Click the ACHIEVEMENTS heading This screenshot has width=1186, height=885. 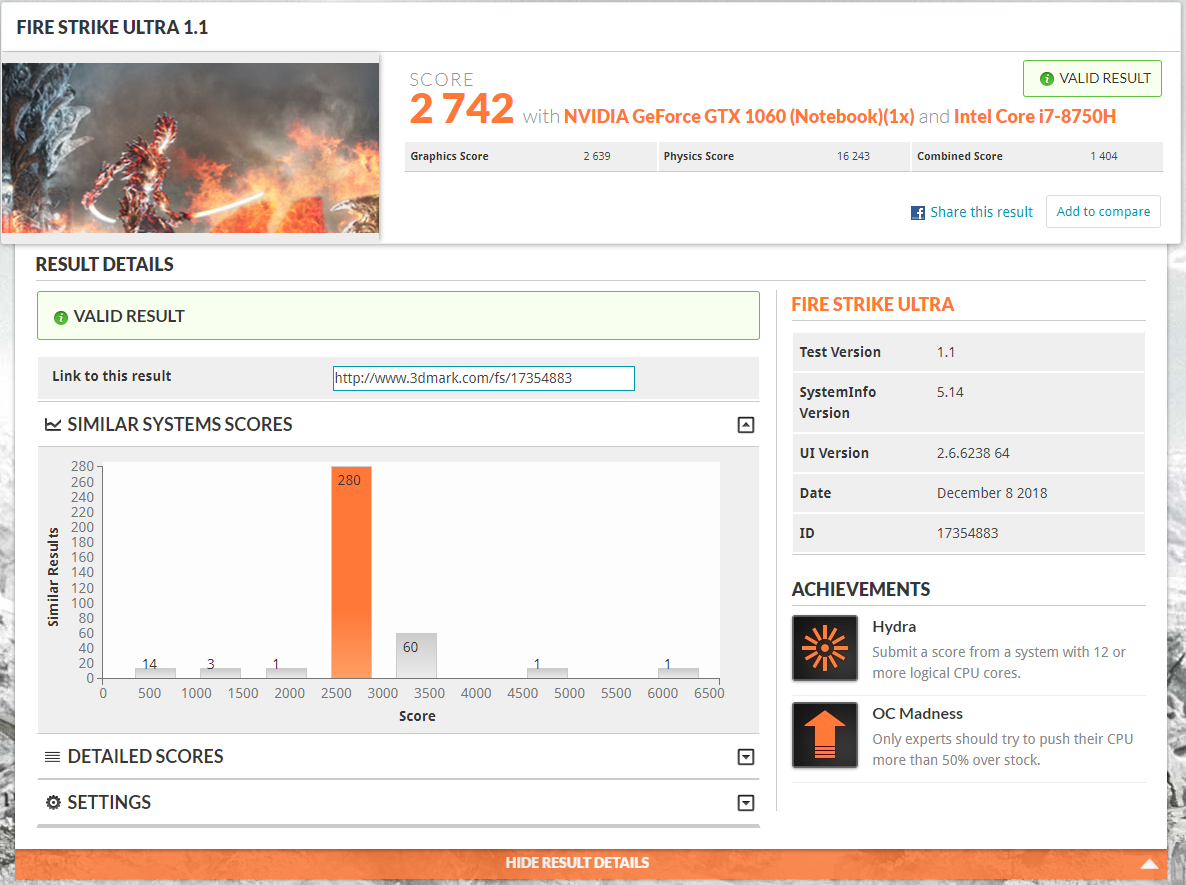click(x=861, y=589)
